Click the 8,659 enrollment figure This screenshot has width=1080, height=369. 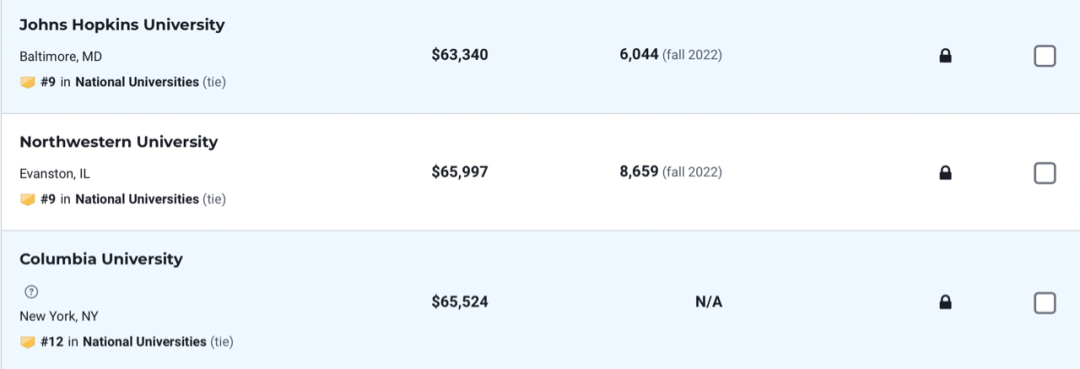click(639, 171)
